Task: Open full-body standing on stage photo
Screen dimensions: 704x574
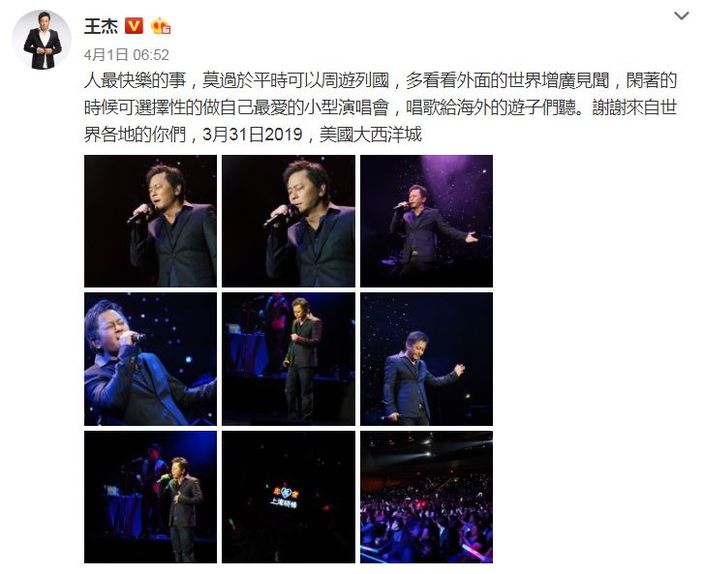Action: (288, 359)
